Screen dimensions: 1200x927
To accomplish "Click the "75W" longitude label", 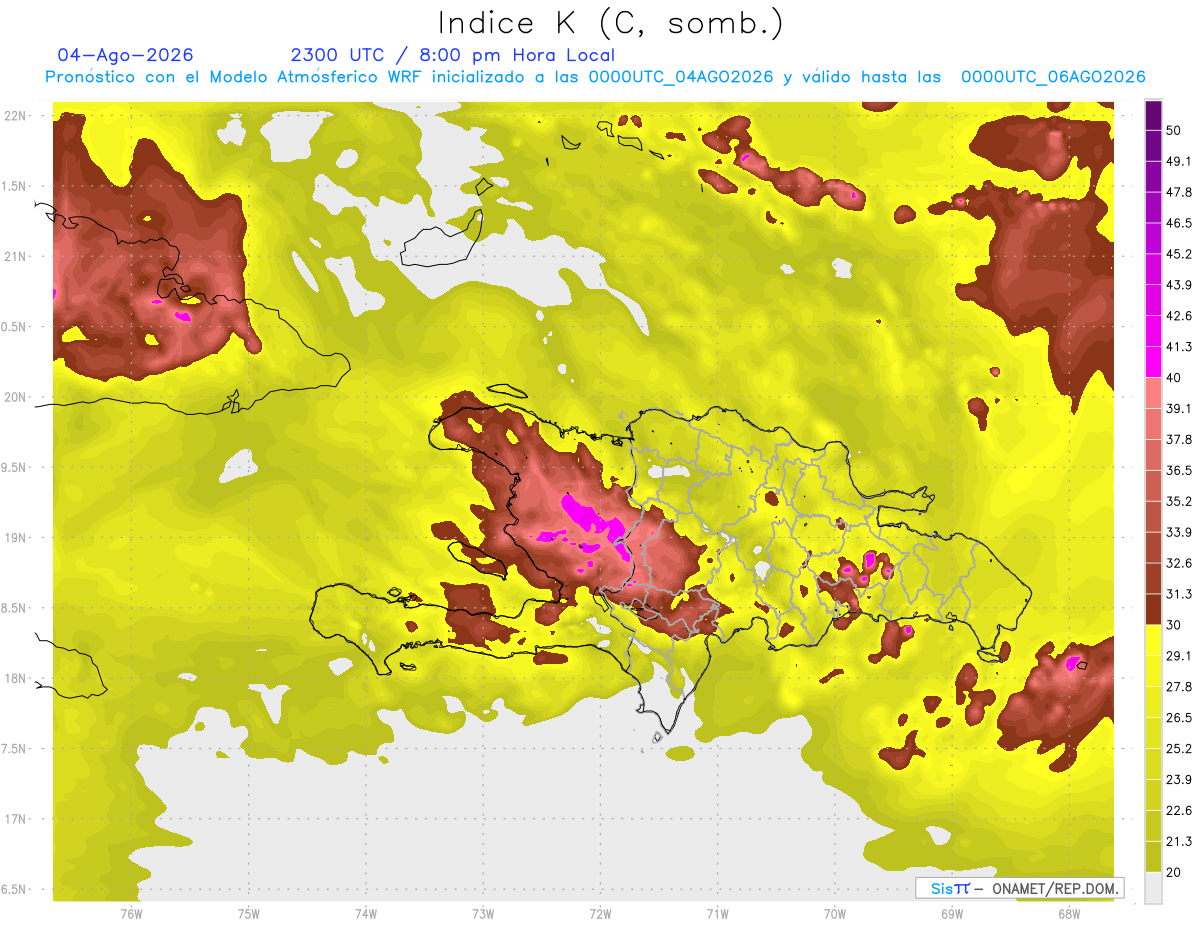I will 249,913.
